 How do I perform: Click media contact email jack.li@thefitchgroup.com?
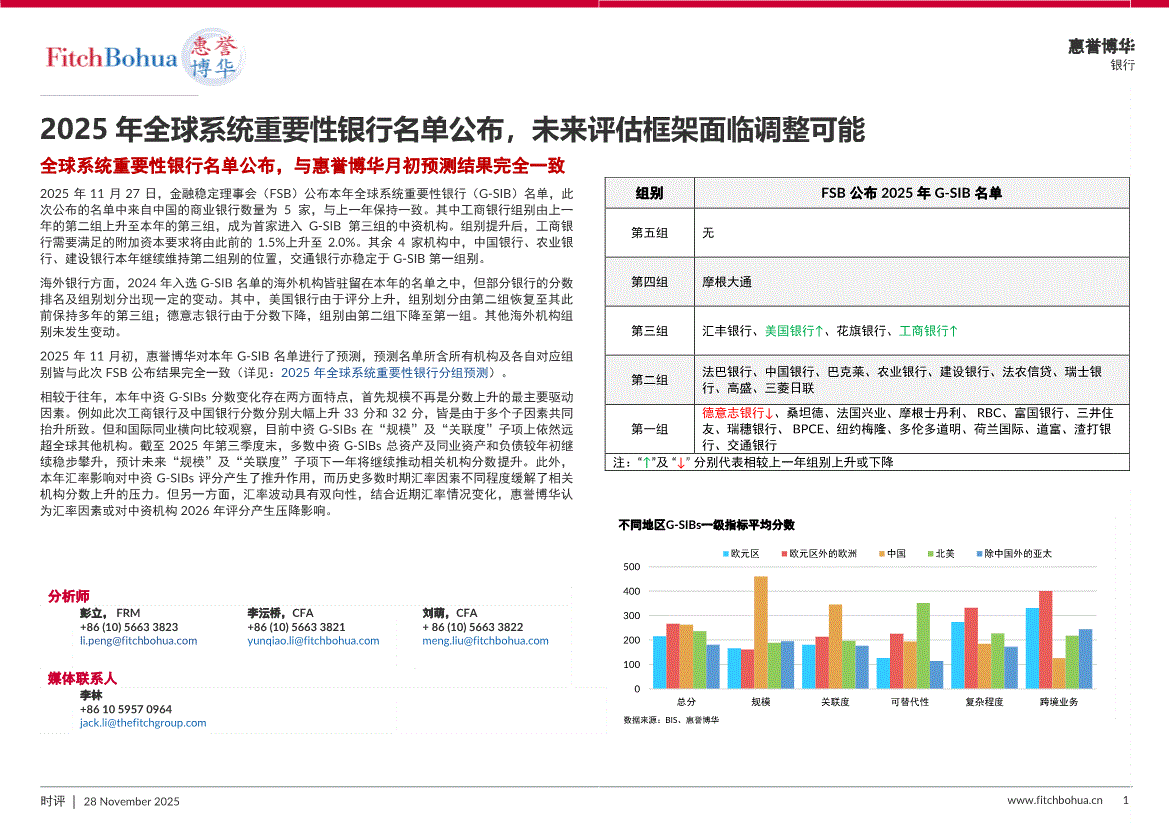(143, 723)
